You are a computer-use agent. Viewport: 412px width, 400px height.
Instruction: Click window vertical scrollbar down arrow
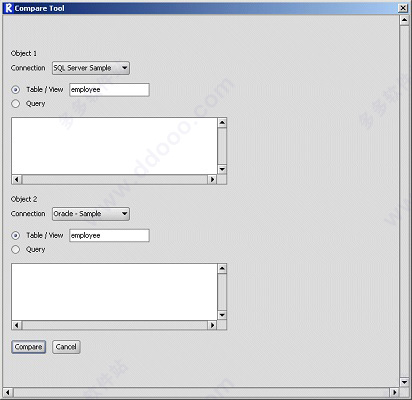click(x=404, y=382)
